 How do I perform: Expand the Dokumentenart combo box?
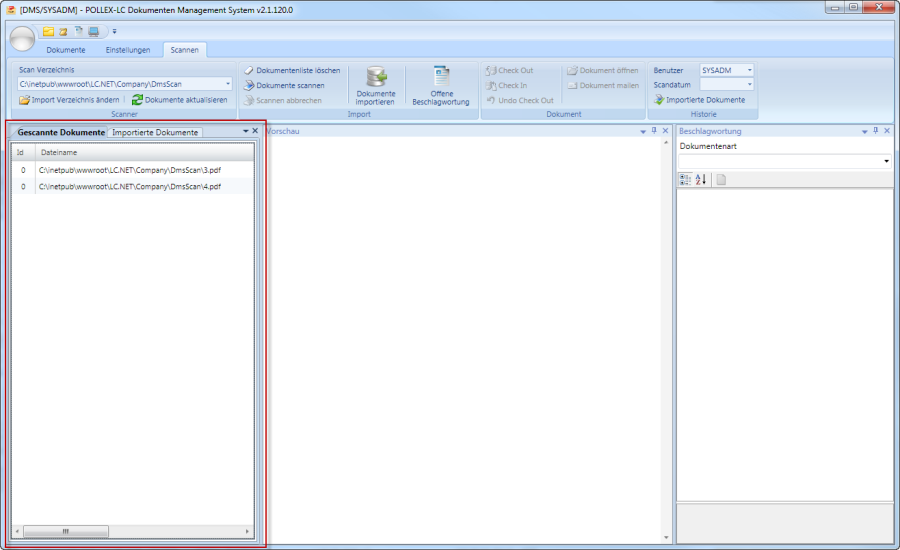click(886, 161)
